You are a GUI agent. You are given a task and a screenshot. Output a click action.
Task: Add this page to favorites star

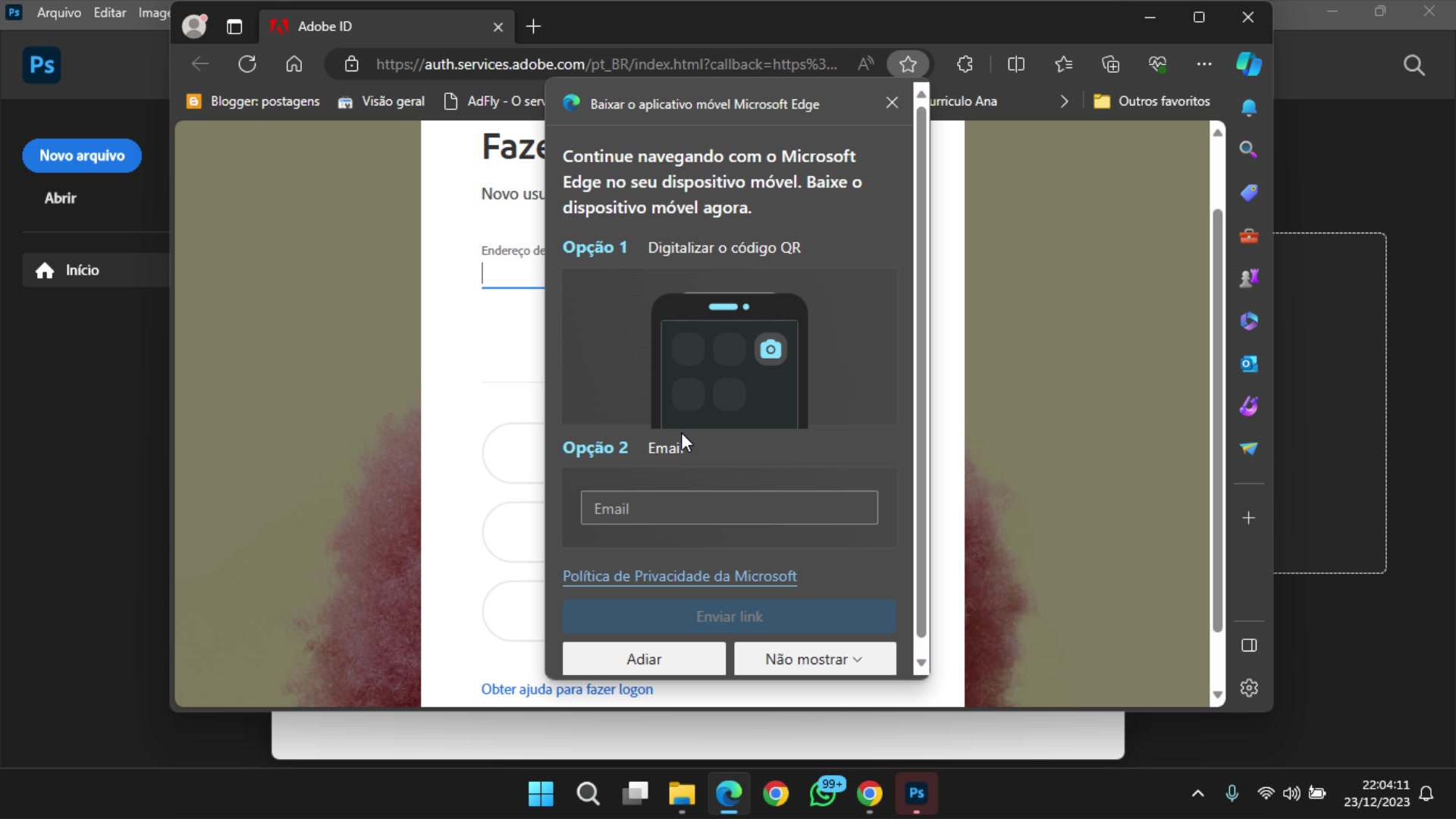[908, 64]
